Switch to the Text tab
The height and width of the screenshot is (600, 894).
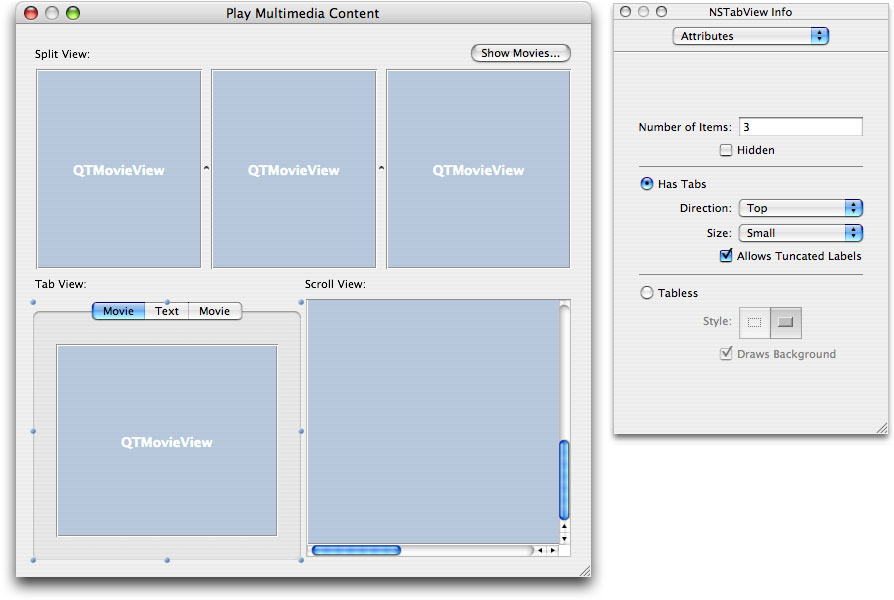coord(166,311)
